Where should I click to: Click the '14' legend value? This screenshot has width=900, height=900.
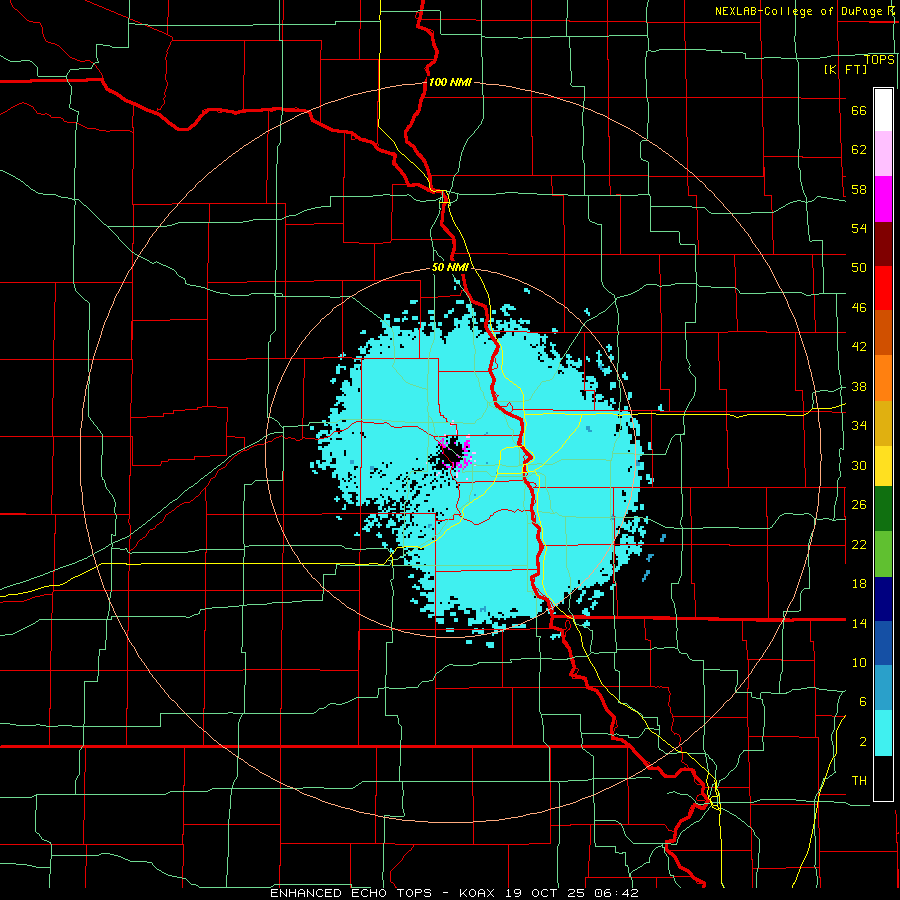tap(859, 623)
